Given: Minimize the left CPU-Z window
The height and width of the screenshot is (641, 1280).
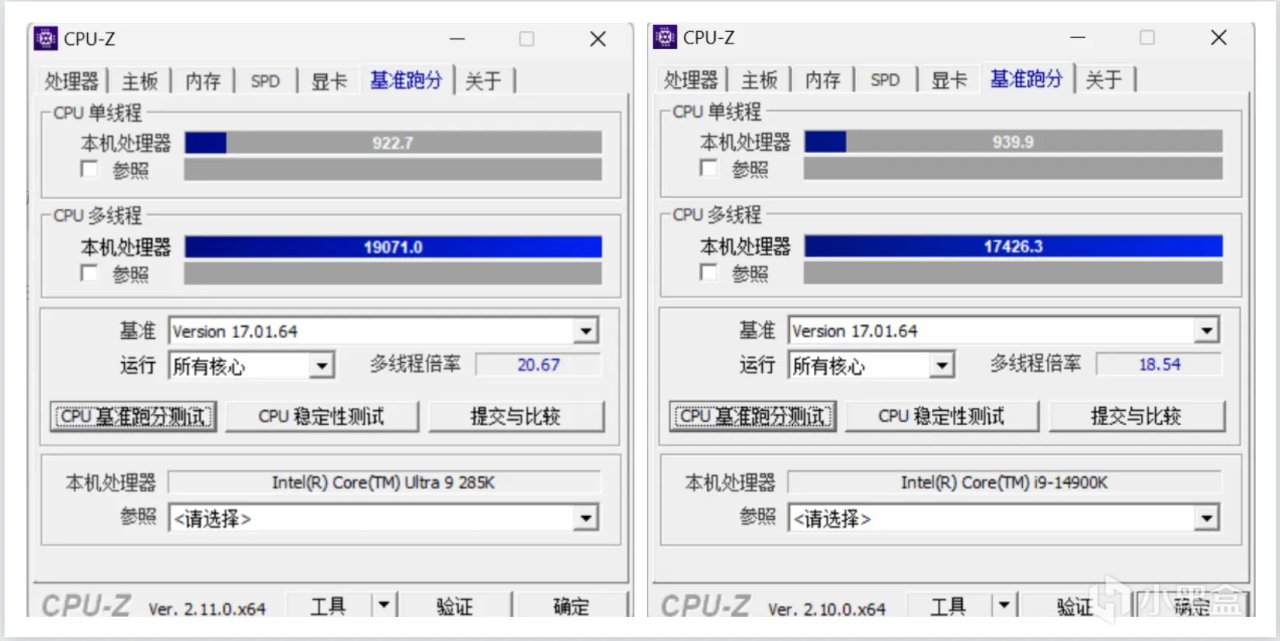Looking at the screenshot, I should tap(457, 39).
